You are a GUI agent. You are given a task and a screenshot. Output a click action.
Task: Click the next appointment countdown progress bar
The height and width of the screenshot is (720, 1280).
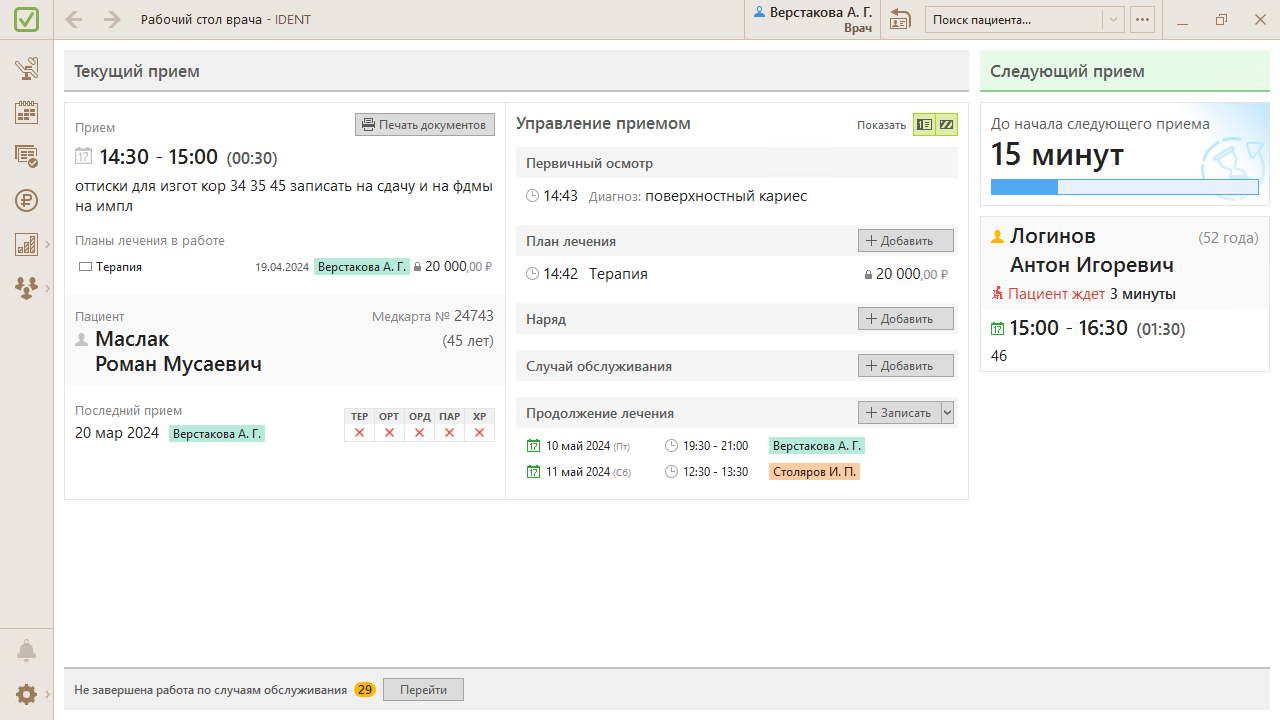tap(1124, 187)
